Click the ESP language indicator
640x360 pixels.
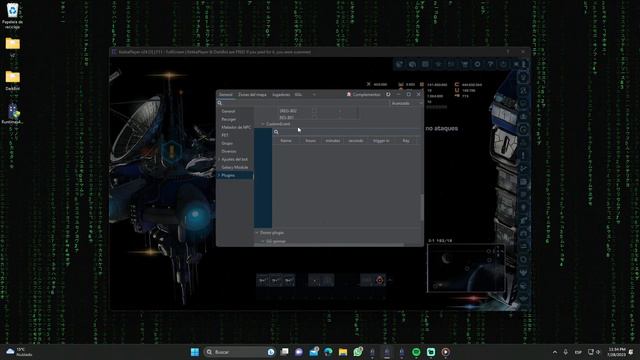tap(578, 352)
